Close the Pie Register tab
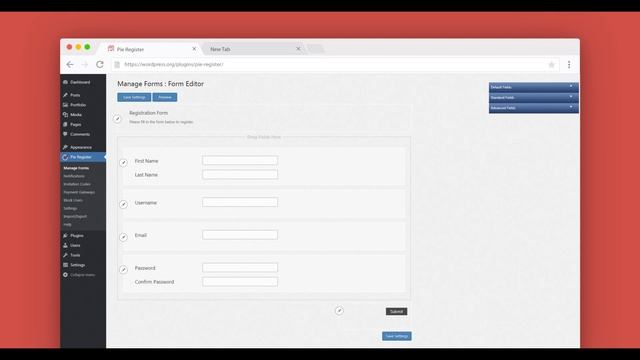The image size is (640, 360). pyautogui.click(x=194, y=49)
